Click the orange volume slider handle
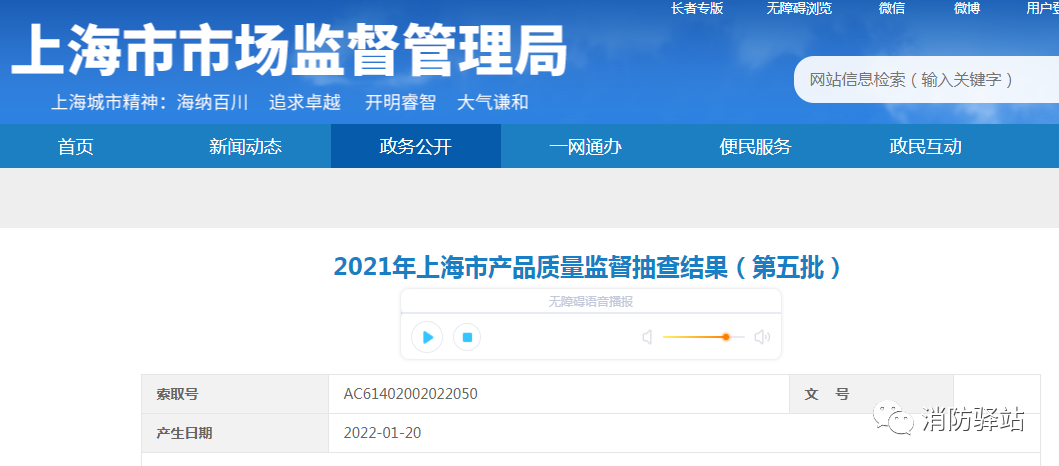This screenshot has height=466, width=1059. coord(726,337)
